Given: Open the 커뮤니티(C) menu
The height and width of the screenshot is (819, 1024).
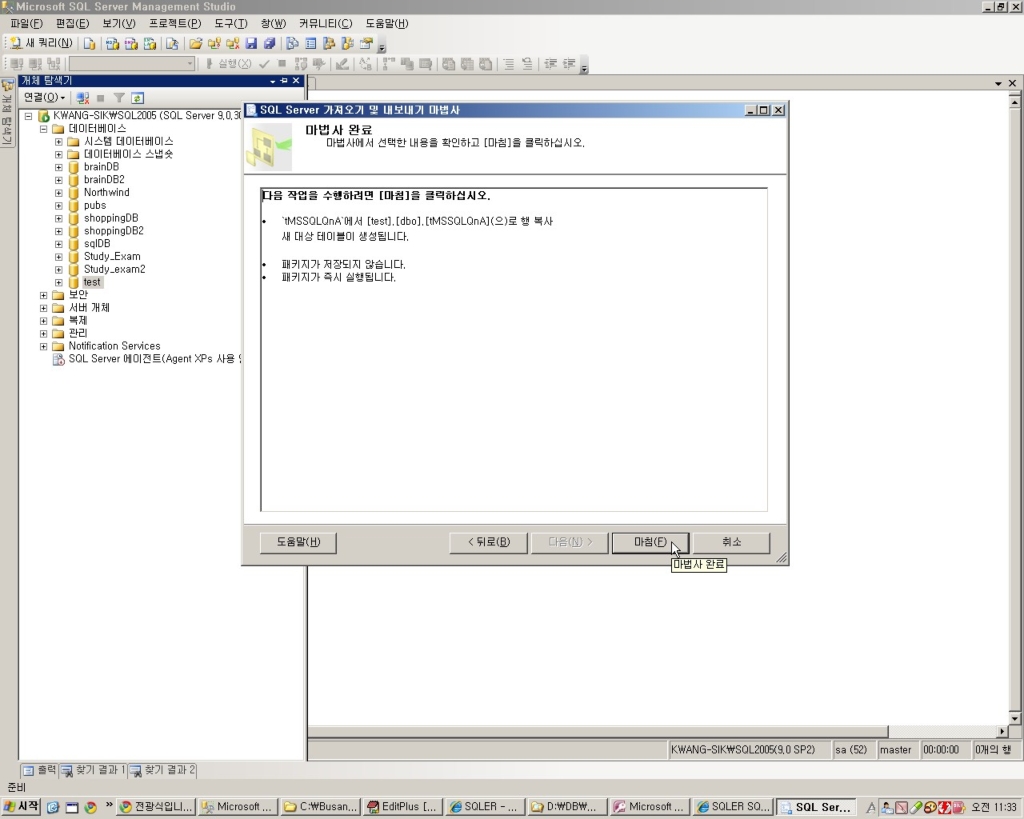Looking at the screenshot, I should click(x=325, y=24).
